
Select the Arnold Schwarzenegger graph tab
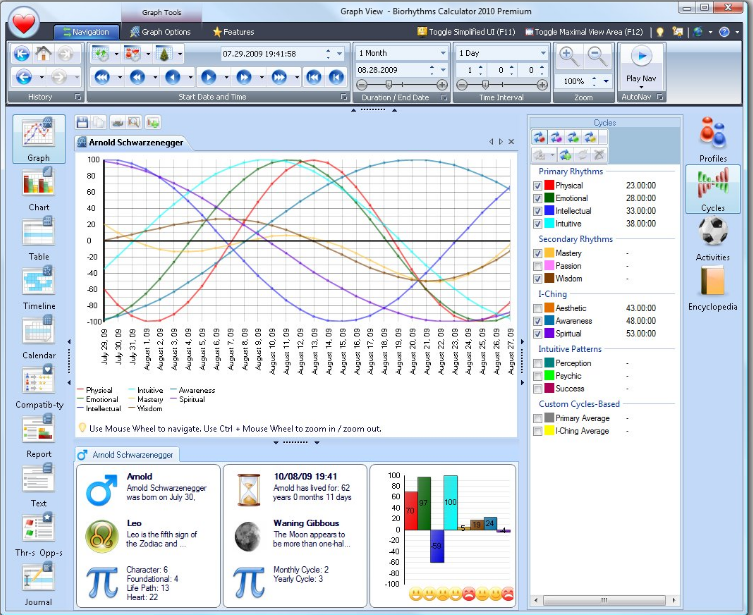click(131, 143)
